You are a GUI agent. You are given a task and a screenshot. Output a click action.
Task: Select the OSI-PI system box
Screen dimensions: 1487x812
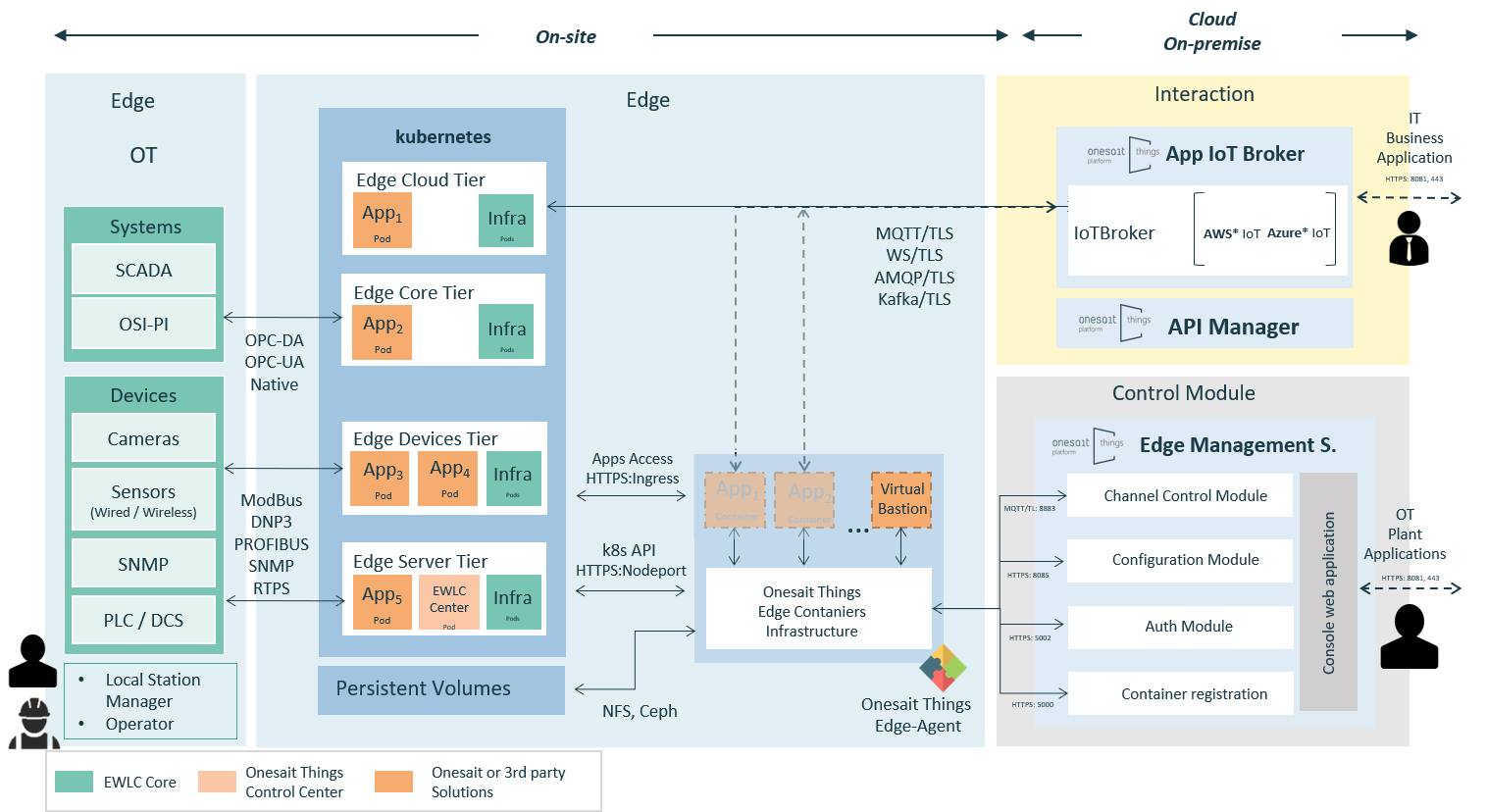click(x=143, y=324)
